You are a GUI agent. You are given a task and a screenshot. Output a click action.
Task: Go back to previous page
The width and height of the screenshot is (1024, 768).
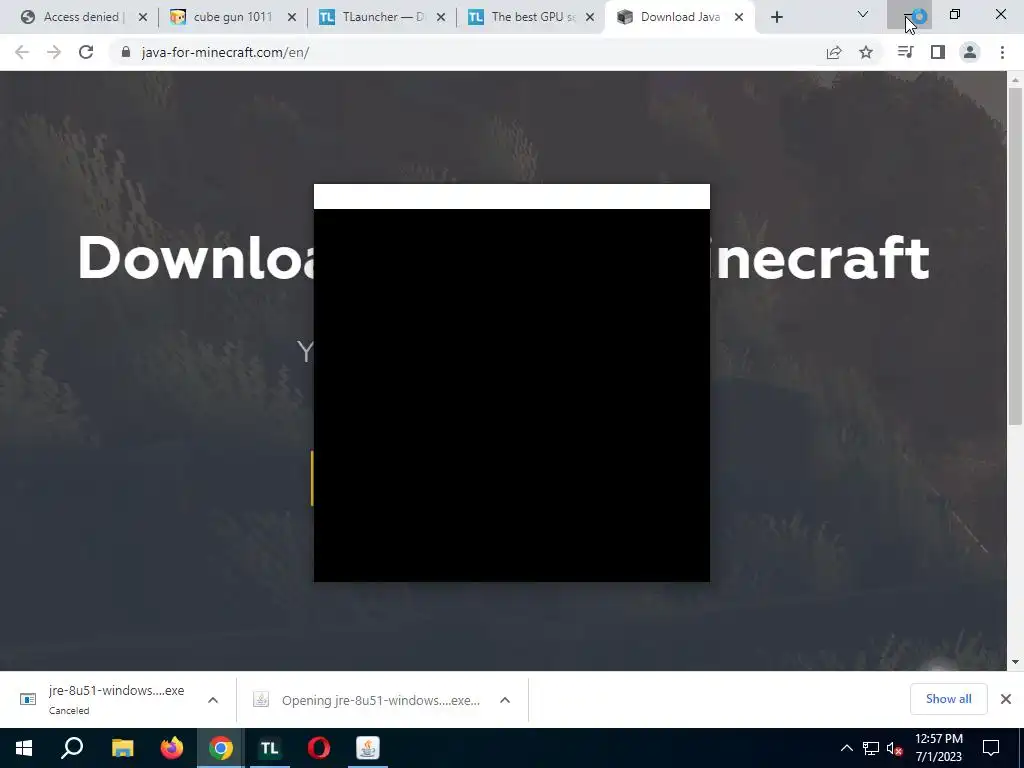coord(22,52)
